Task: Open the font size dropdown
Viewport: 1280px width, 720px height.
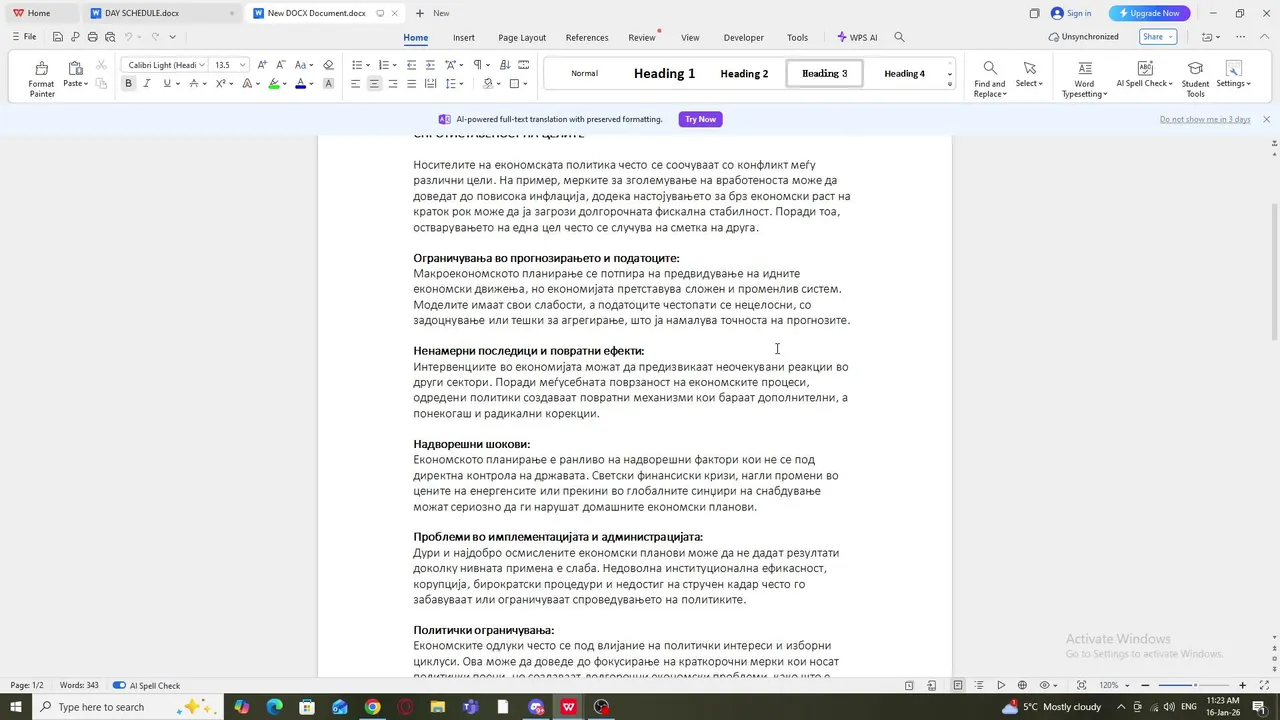Action: [242, 65]
